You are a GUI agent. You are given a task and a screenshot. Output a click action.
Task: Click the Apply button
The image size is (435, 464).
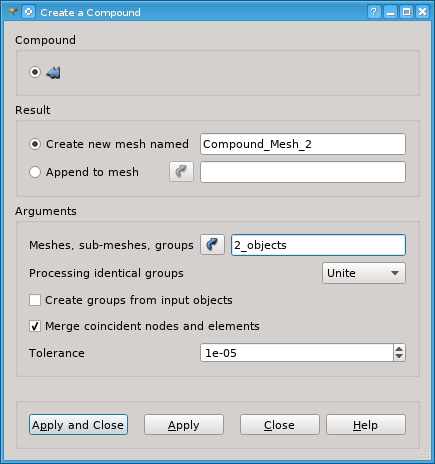tap(184, 425)
